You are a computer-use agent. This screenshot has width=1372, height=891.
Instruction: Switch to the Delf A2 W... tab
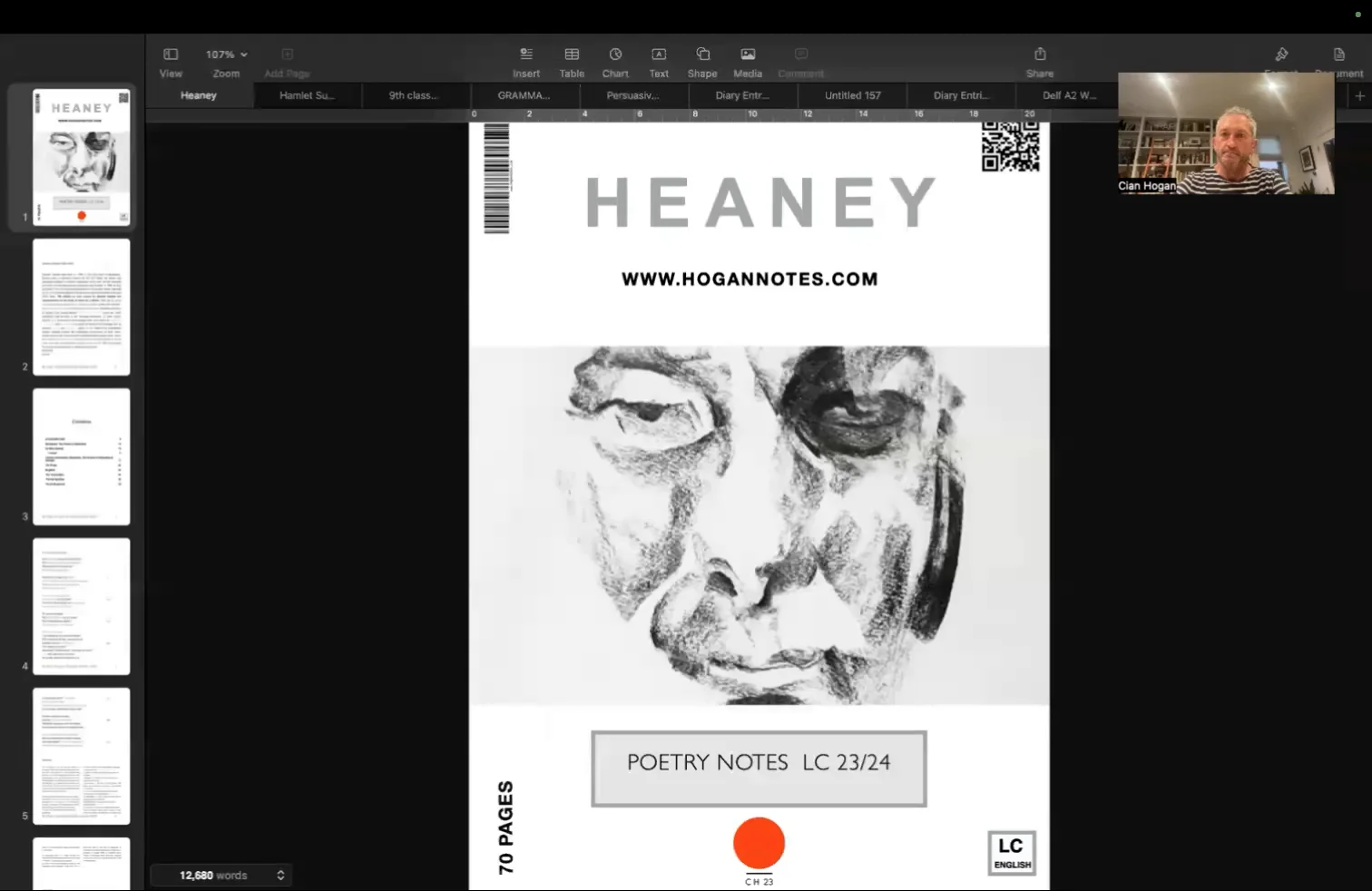point(1068,95)
